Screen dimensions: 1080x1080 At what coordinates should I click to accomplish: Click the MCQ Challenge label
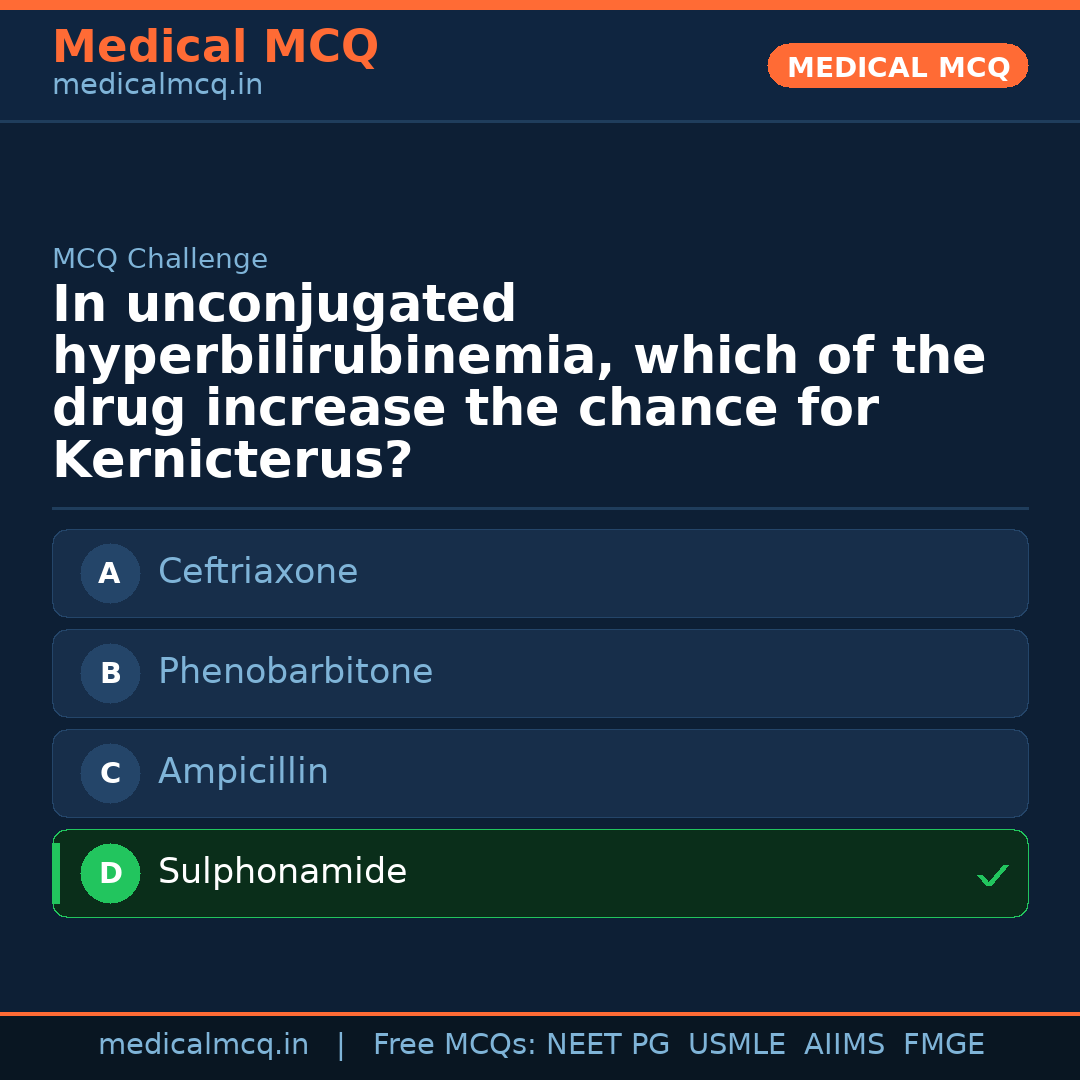160,260
